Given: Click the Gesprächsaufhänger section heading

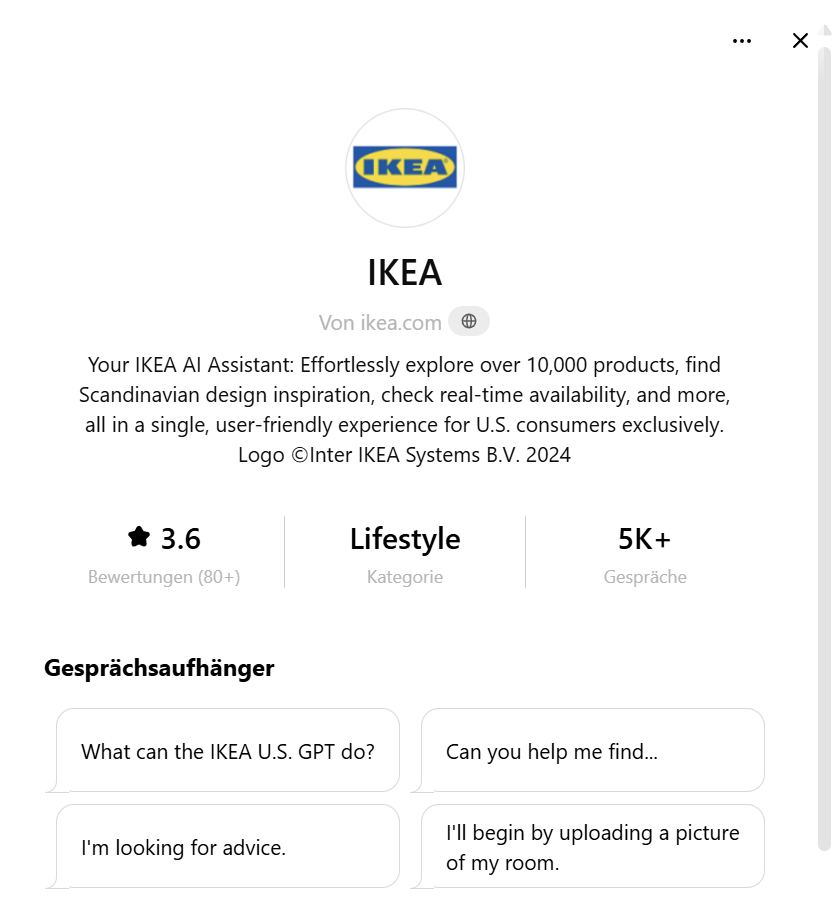Looking at the screenshot, I should coord(159,668).
